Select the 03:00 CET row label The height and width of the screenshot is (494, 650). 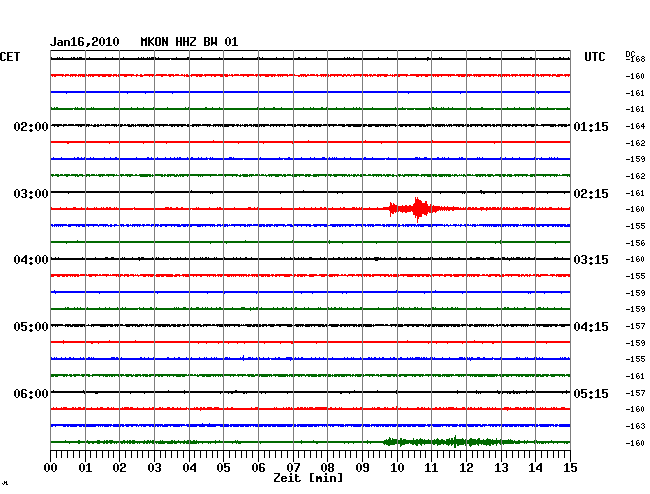pyautogui.click(x=31, y=194)
